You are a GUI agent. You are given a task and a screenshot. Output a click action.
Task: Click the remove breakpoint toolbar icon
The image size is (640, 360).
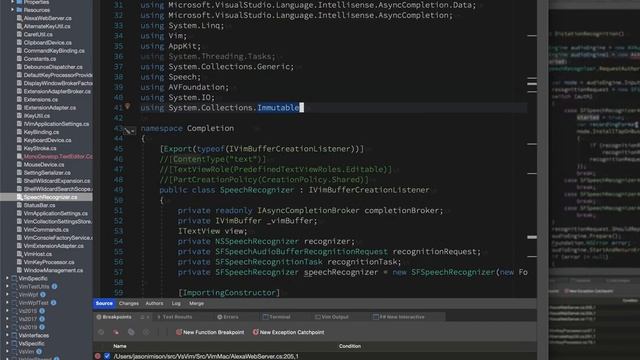[x=116, y=332]
